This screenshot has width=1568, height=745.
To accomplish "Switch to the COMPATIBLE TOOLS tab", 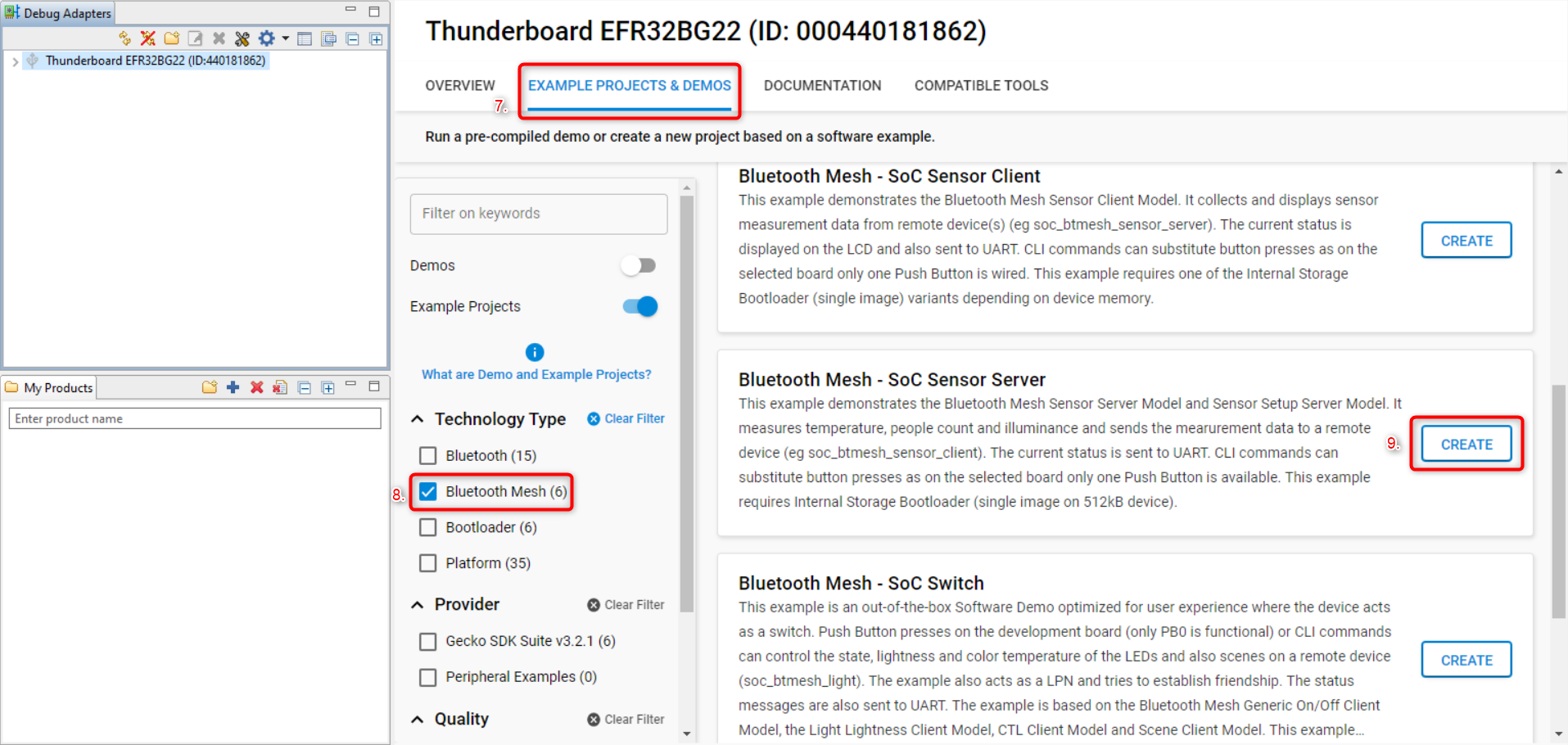I will coord(982,85).
